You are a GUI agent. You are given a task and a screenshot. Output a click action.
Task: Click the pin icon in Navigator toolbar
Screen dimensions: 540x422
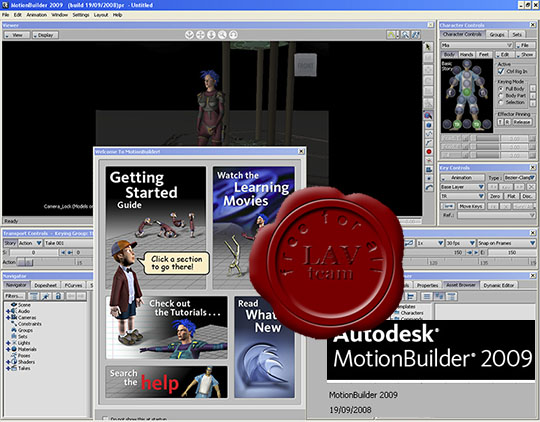[x=46, y=296]
